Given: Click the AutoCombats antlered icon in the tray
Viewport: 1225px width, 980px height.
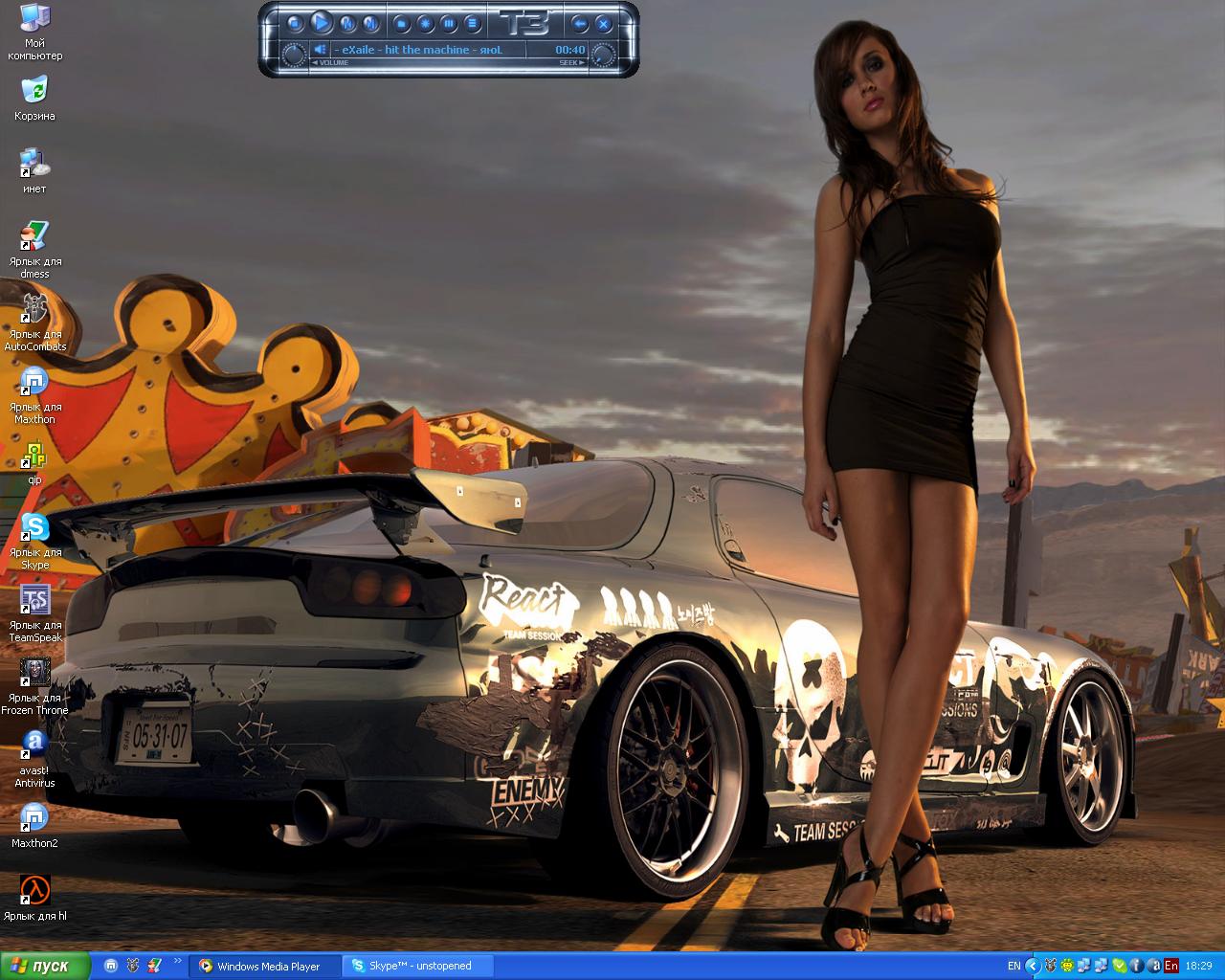Looking at the screenshot, I should pos(1051,966).
